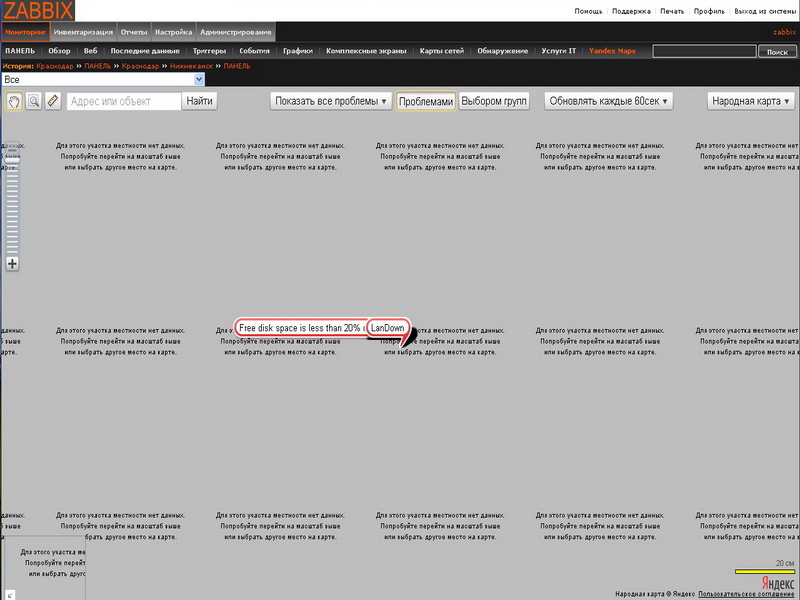Open the Инвентаризация tab

click(83, 32)
